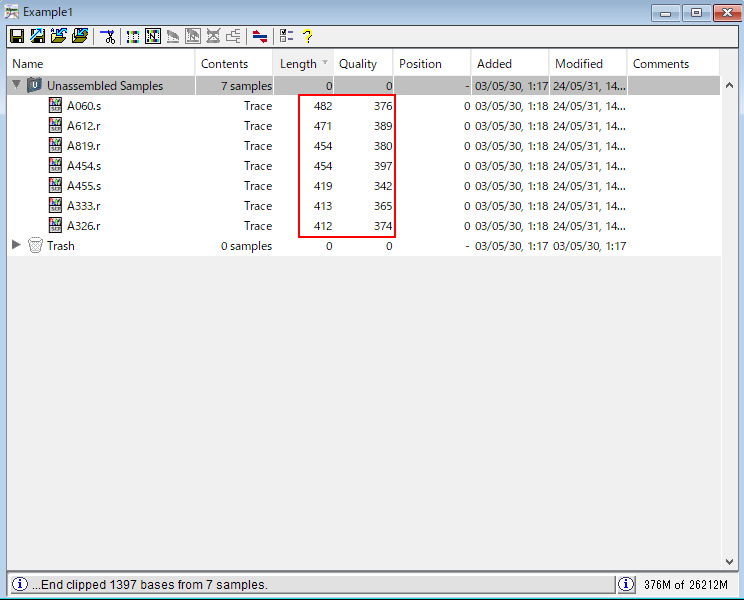Click quality value 389 for A612.r
This screenshot has width=744, height=600.
point(383,126)
